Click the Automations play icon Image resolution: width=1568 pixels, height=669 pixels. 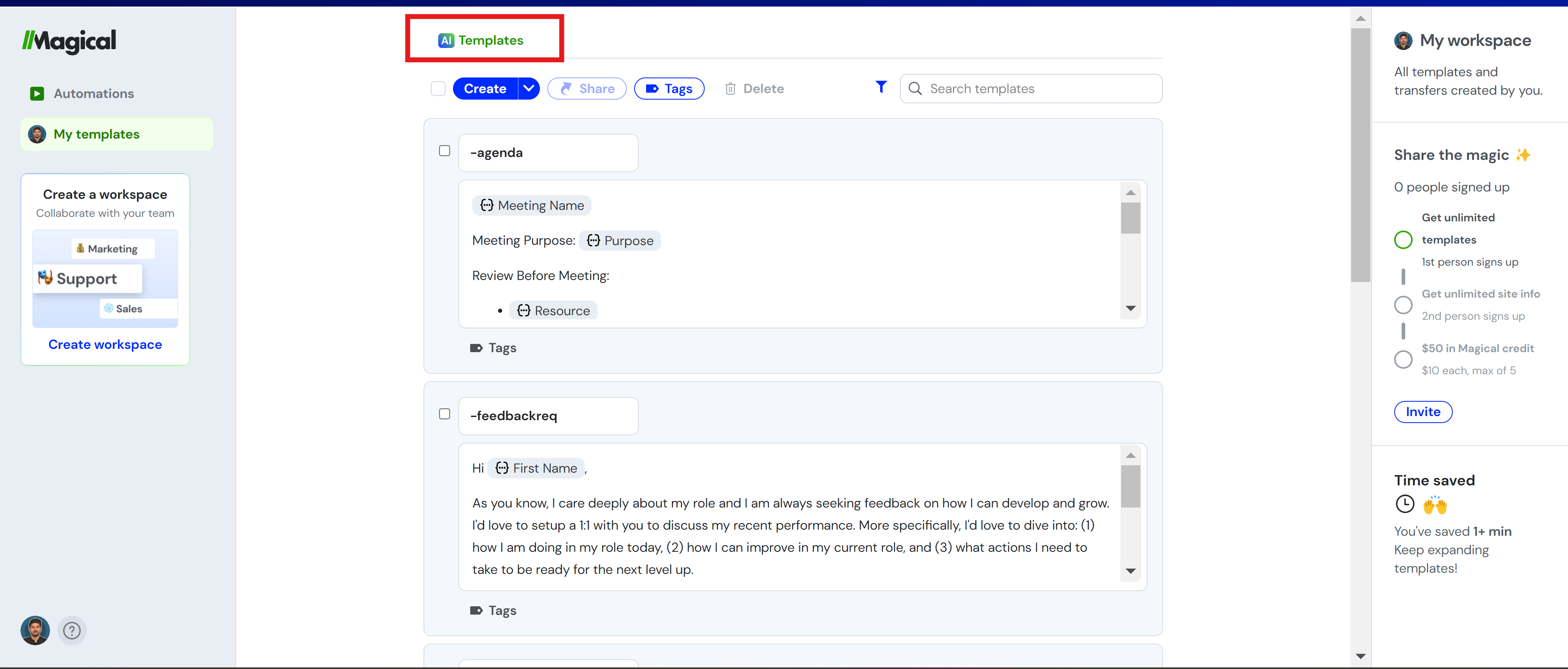point(37,94)
